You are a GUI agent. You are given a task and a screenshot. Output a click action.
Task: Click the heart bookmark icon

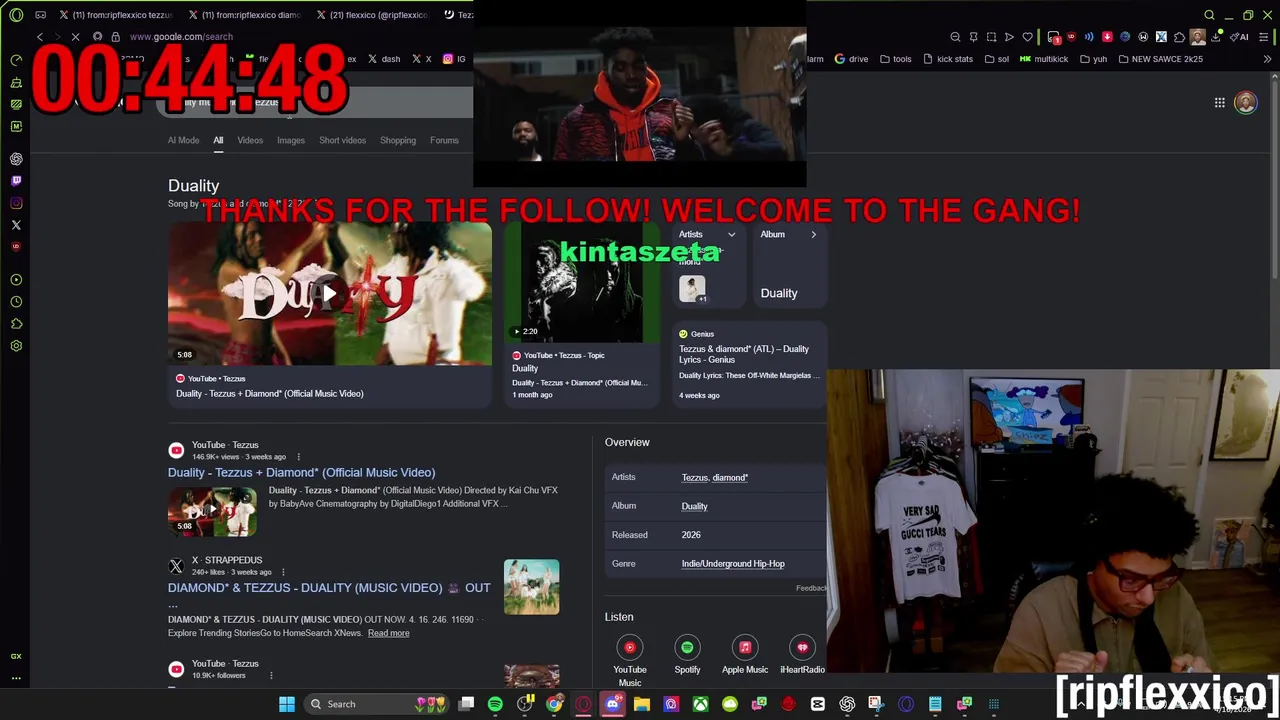[1027, 37]
